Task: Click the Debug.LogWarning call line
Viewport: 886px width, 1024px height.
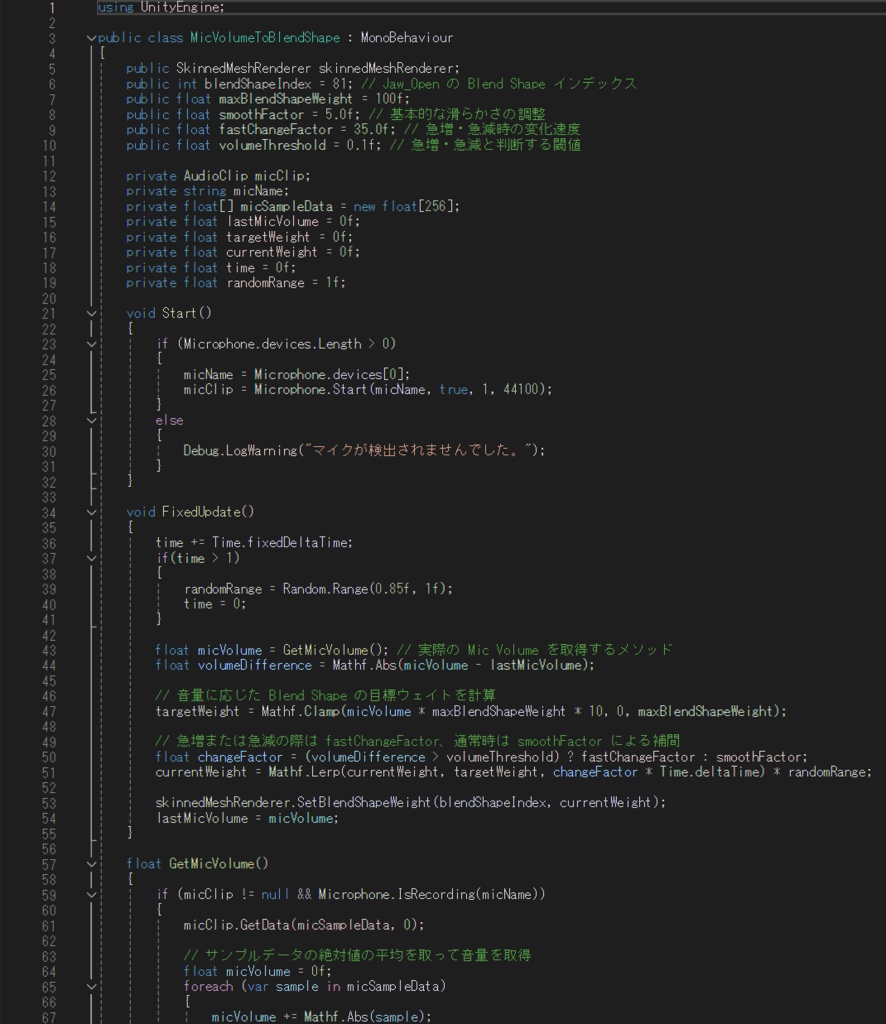Action: (x=364, y=451)
